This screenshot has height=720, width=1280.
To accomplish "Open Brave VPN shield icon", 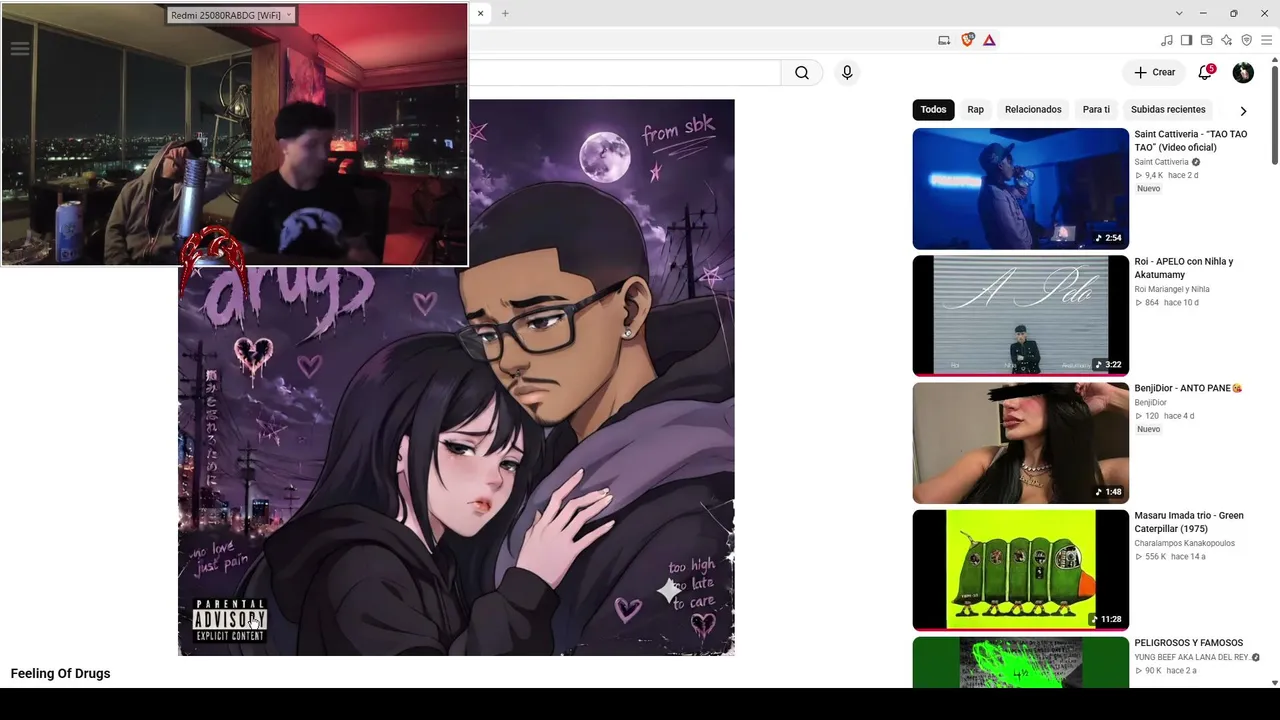I will pyautogui.click(x=1247, y=40).
